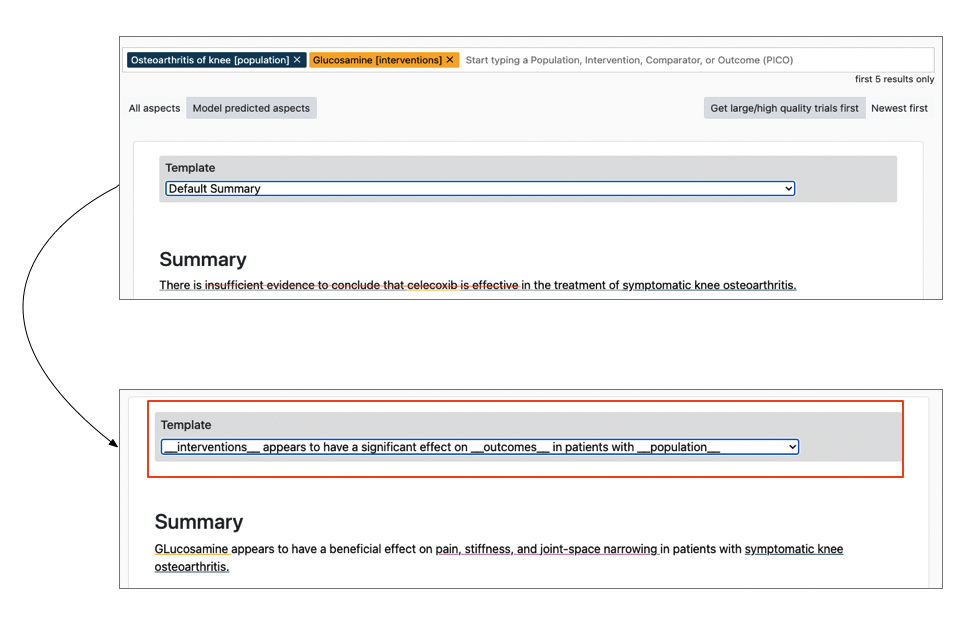Image resolution: width=973 pixels, height=621 pixels.
Task: Sort results by Newest first
Action: [x=899, y=108]
